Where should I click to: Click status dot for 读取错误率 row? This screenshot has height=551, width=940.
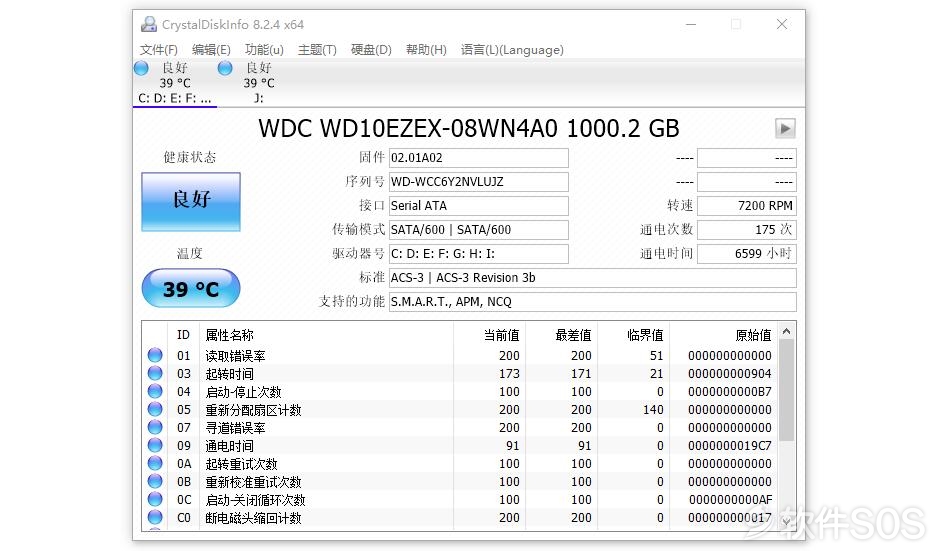click(155, 356)
